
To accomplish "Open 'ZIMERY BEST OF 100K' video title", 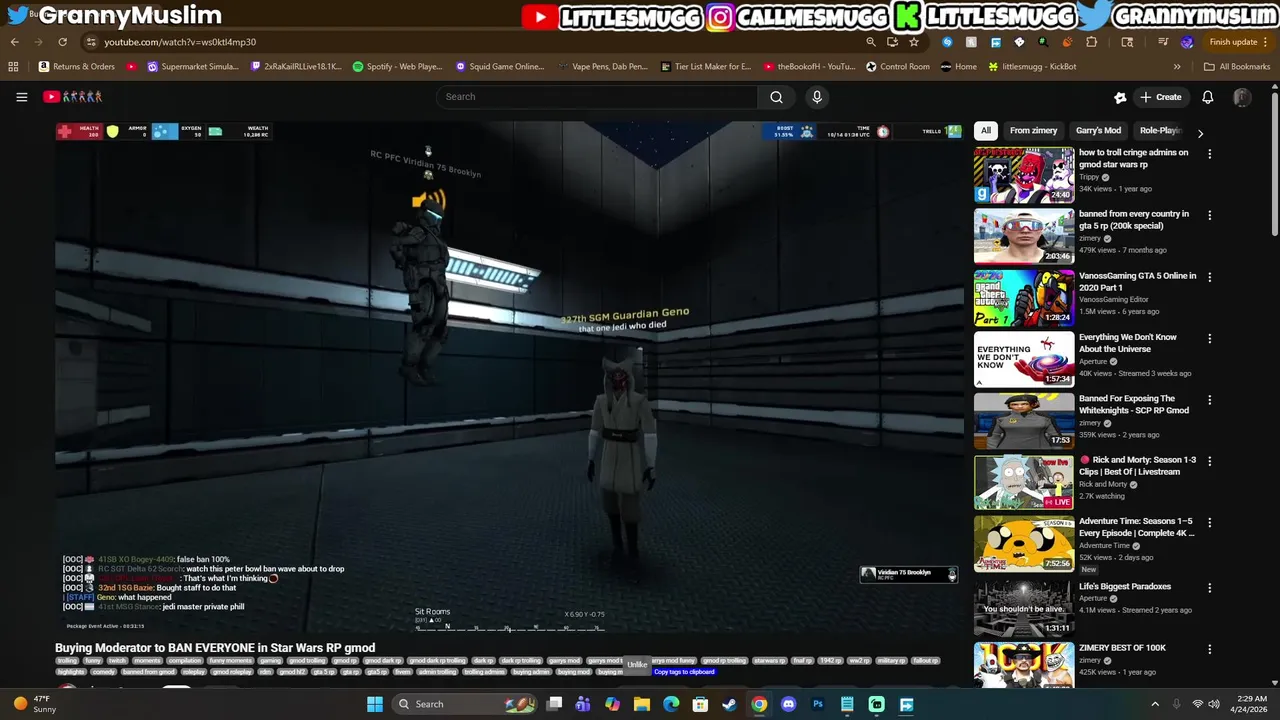I will pos(1122,648).
